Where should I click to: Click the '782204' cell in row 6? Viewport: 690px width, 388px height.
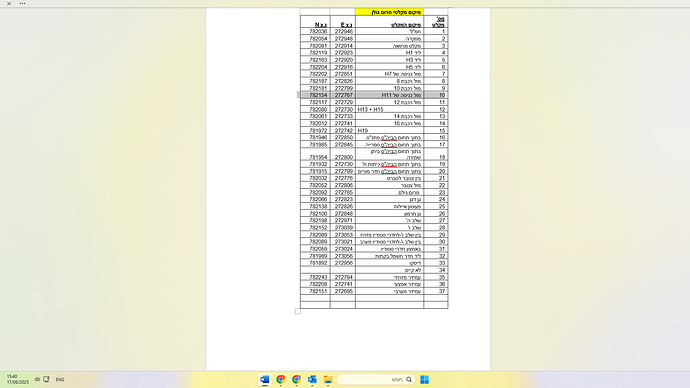[315, 67]
